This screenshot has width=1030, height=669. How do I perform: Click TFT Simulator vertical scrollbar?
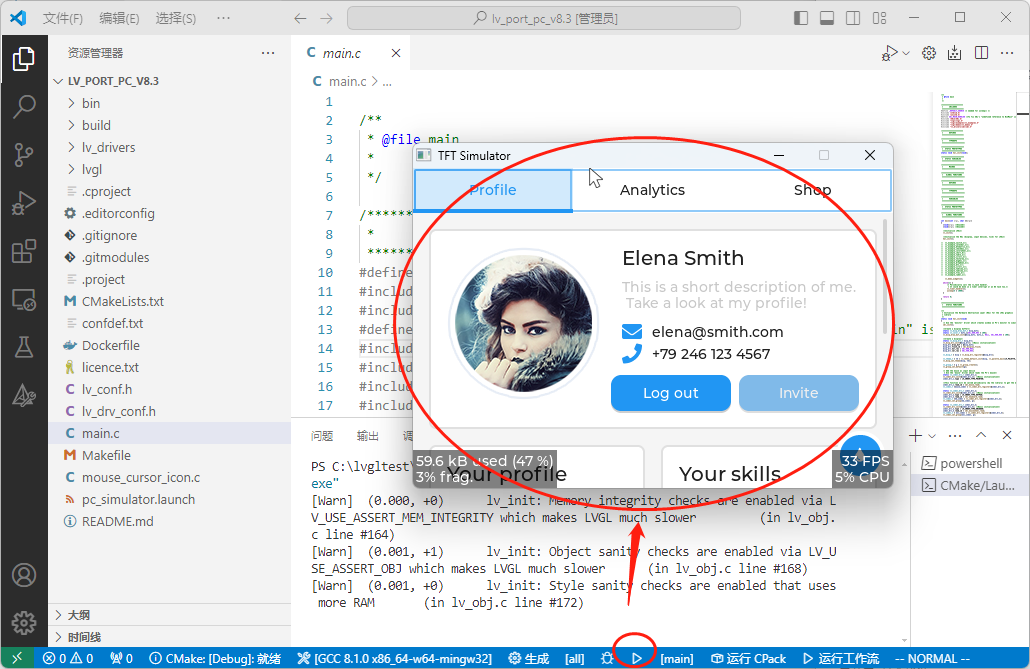coord(885,276)
